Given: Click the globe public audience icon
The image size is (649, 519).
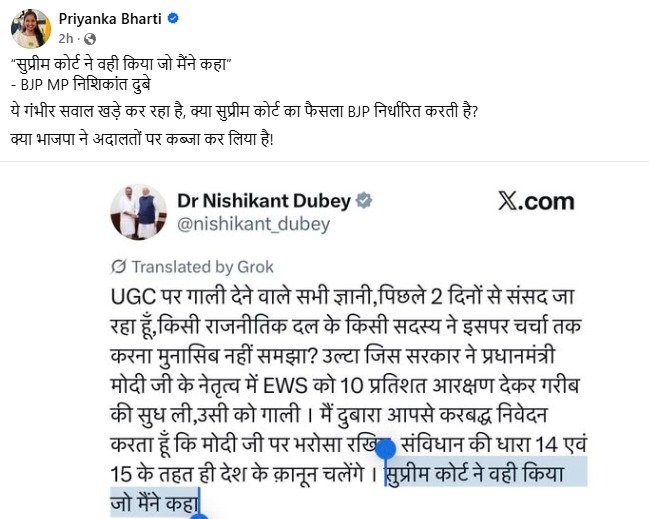Looking at the screenshot, I should pyautogui.click(x=90, y=39).
